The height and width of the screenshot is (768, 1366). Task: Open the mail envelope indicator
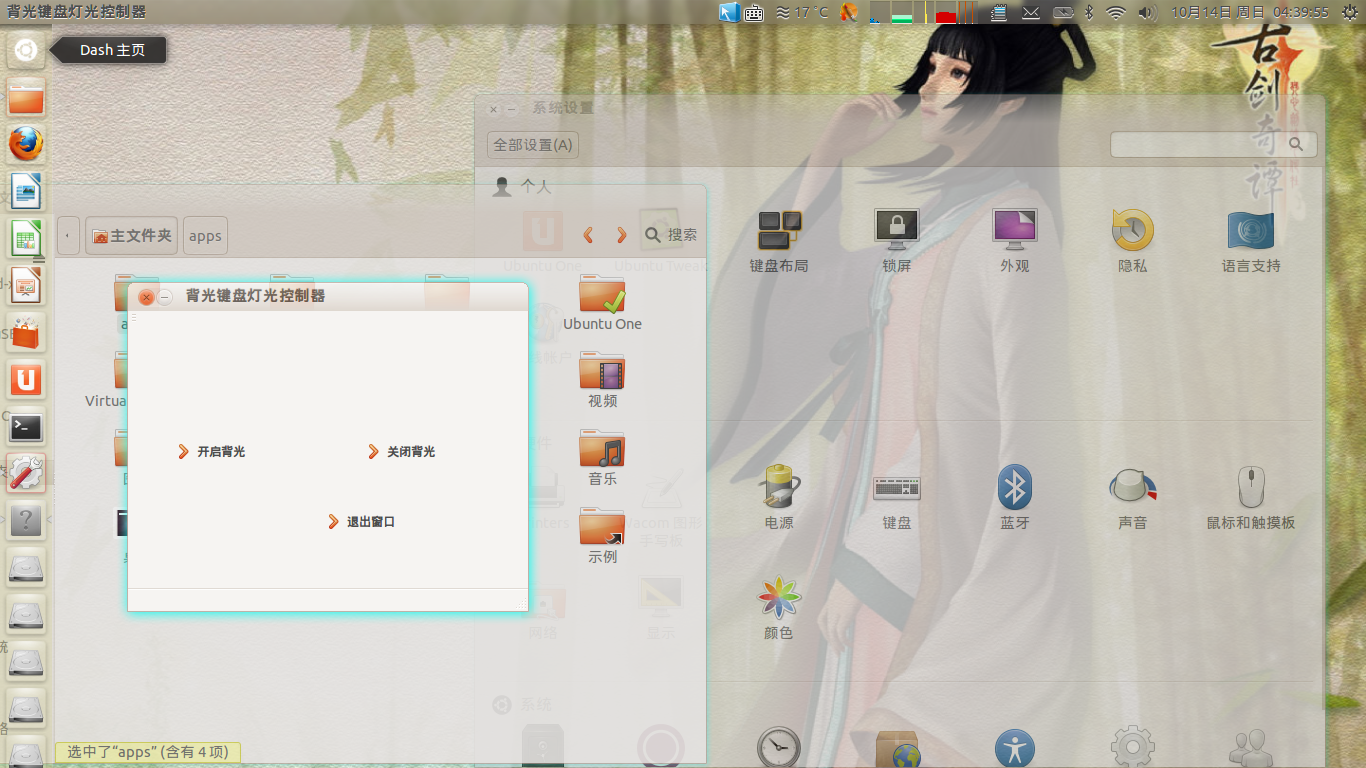[x=1030, y=12]
